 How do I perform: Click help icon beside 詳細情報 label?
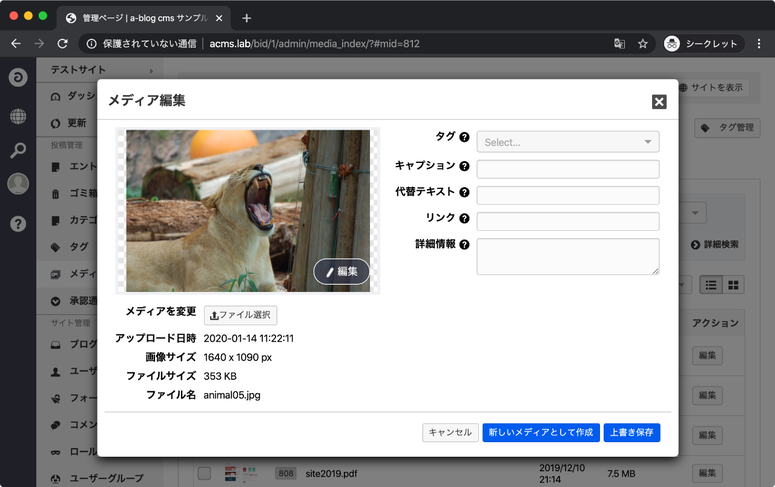(464, 244)
